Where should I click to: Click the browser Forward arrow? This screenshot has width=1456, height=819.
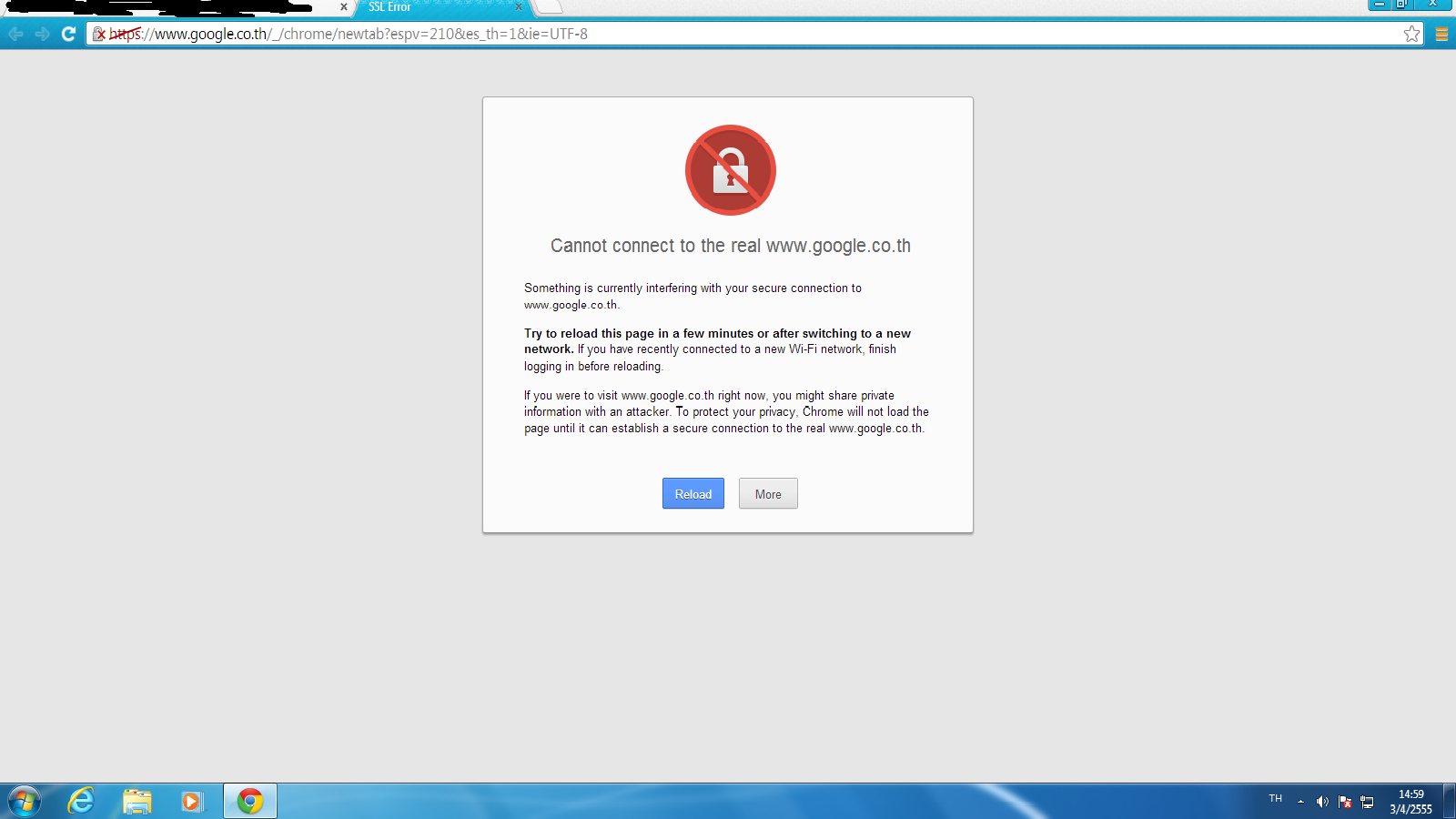[x=42, y=34]
